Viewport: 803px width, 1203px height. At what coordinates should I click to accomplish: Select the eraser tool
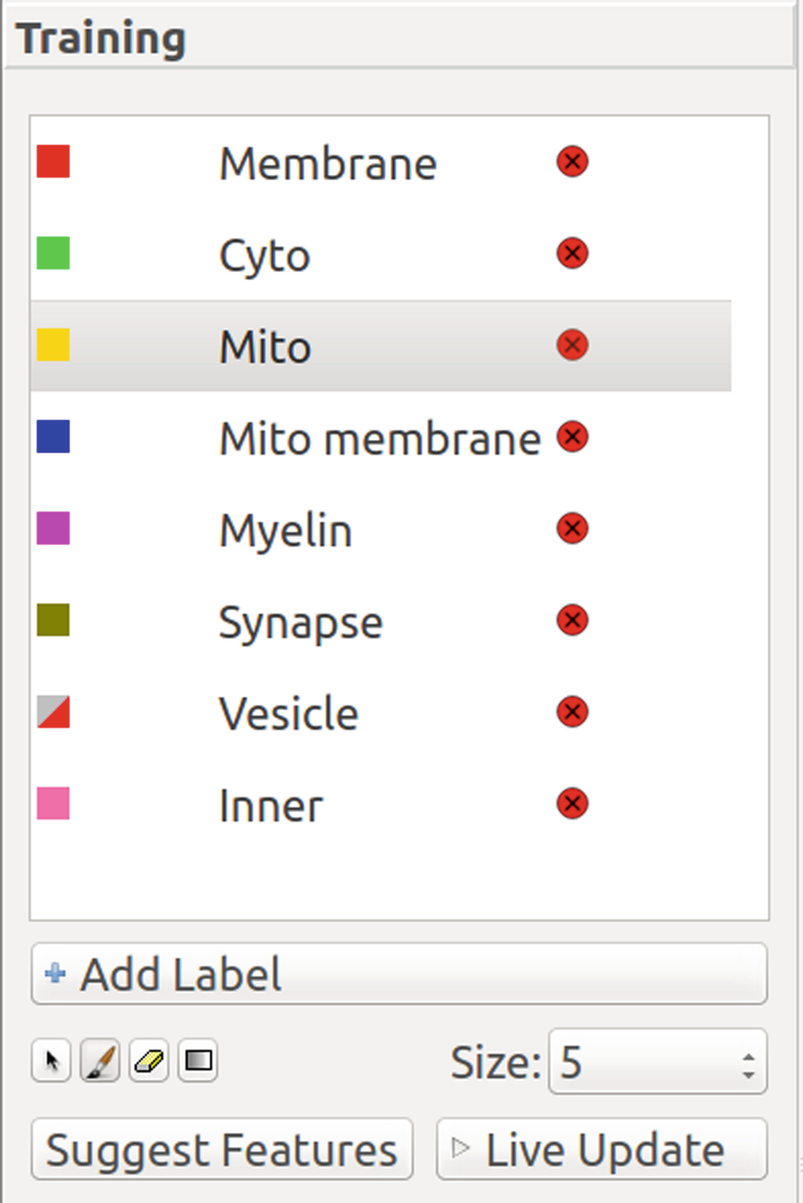[148, 1061]
